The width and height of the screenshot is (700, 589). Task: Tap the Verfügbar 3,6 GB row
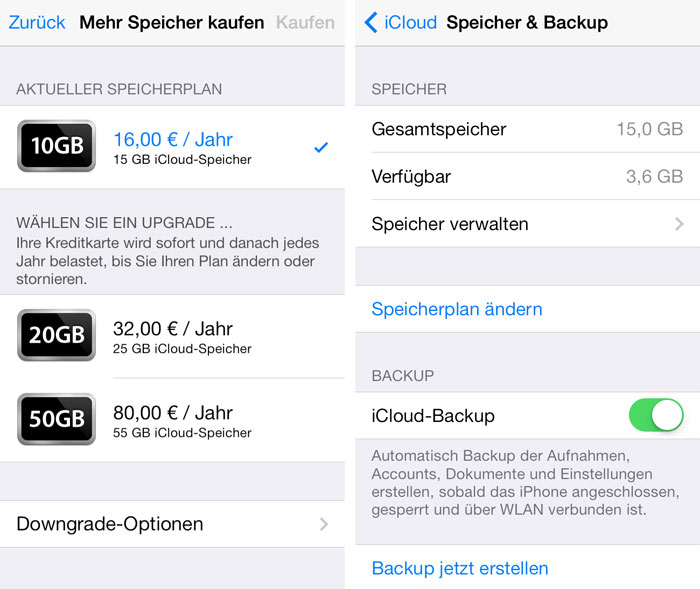click(528, 176)
